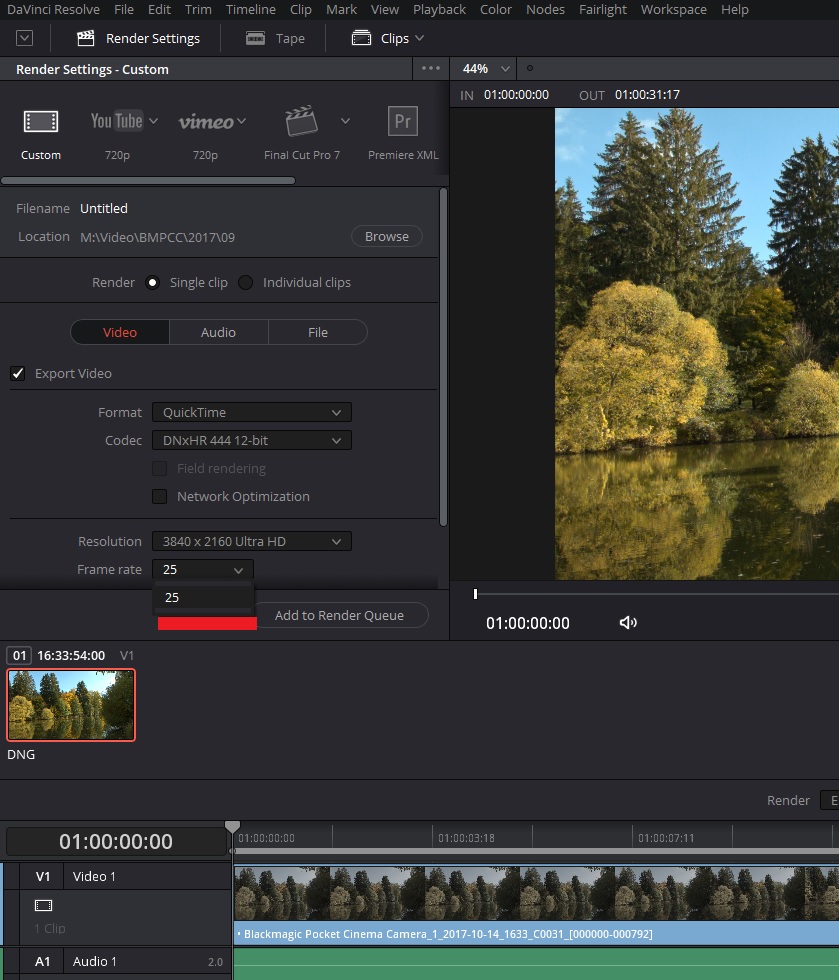Open Render Settings options (three dots)
The width and height of the screenshot is (839, 980).
click(x=431, y=69)
